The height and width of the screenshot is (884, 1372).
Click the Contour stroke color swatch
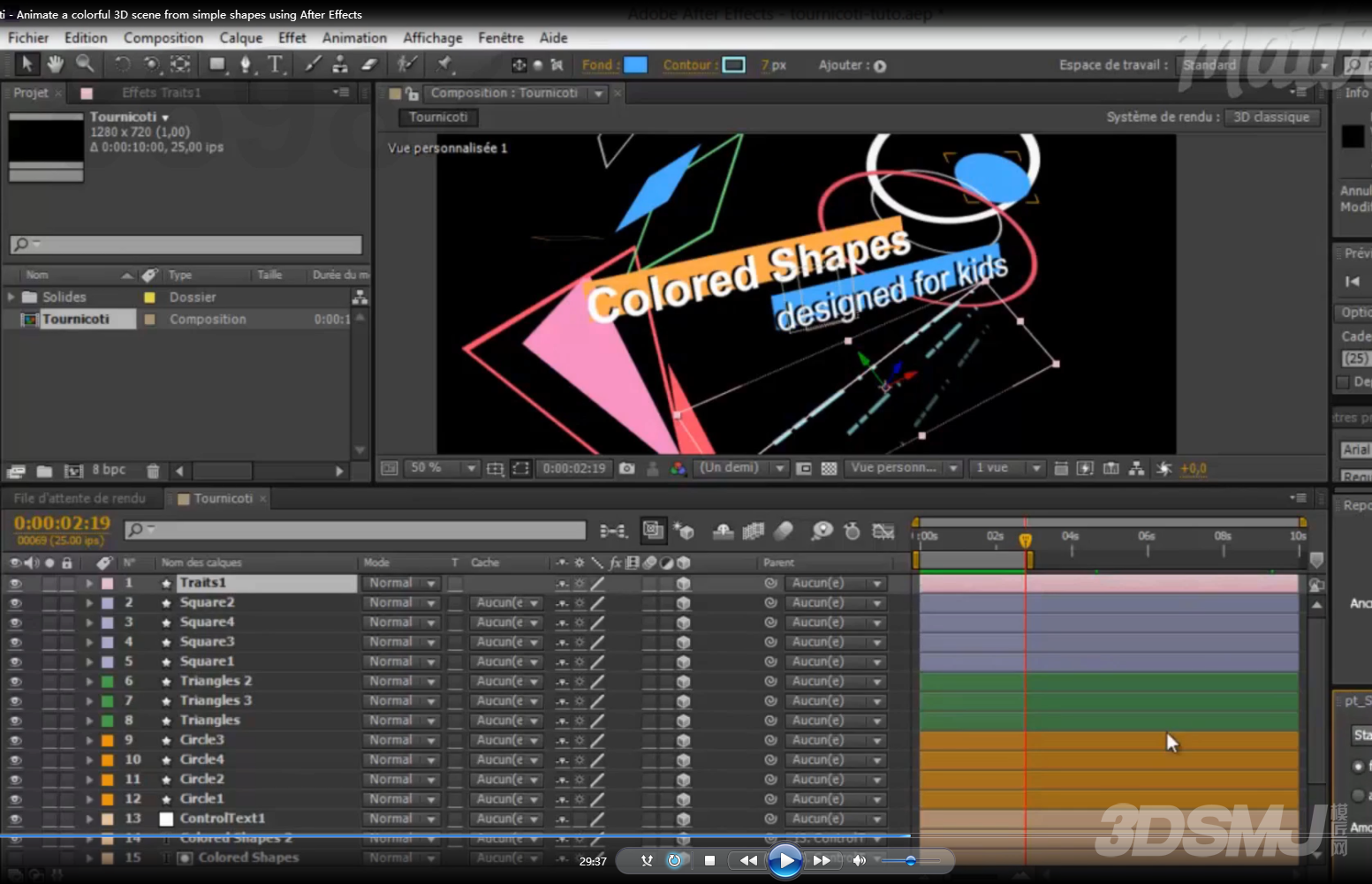[x=733, y=65]
